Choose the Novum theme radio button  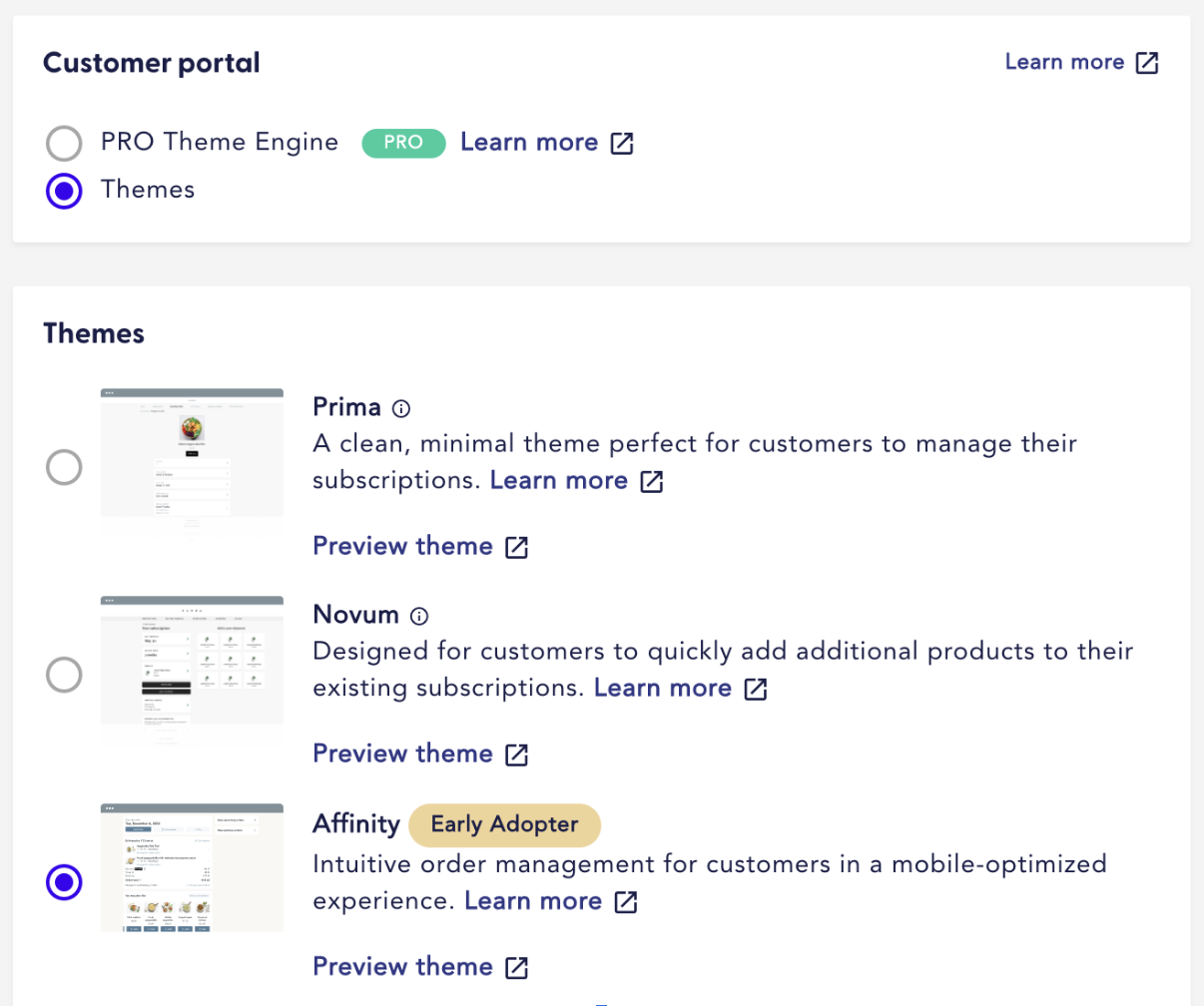tap(64, 675)
